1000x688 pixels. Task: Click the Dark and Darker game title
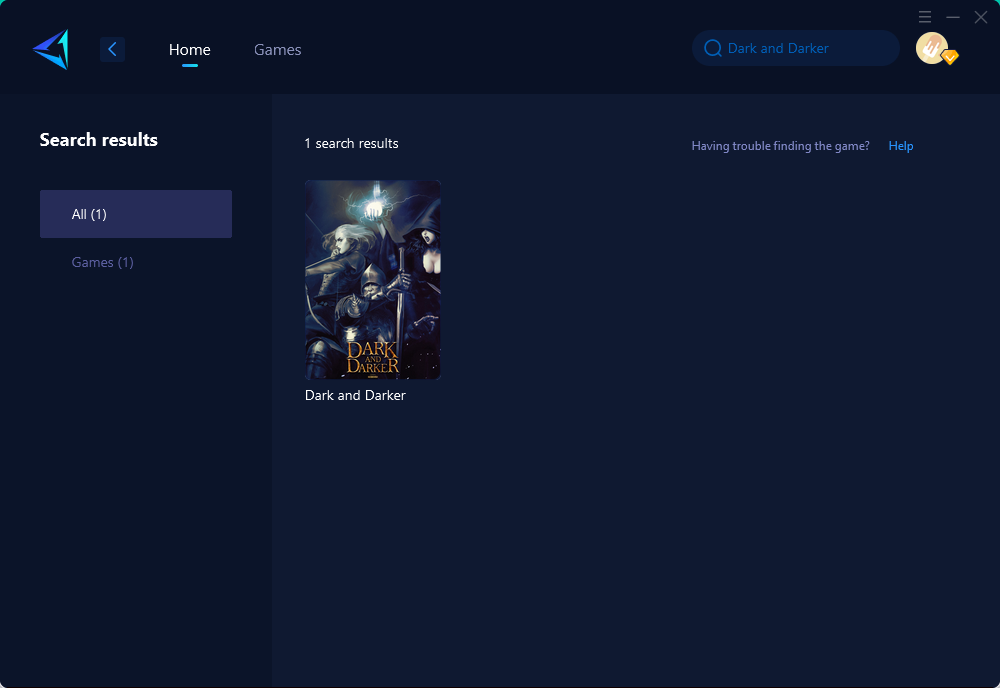click(x=355, y=395)
